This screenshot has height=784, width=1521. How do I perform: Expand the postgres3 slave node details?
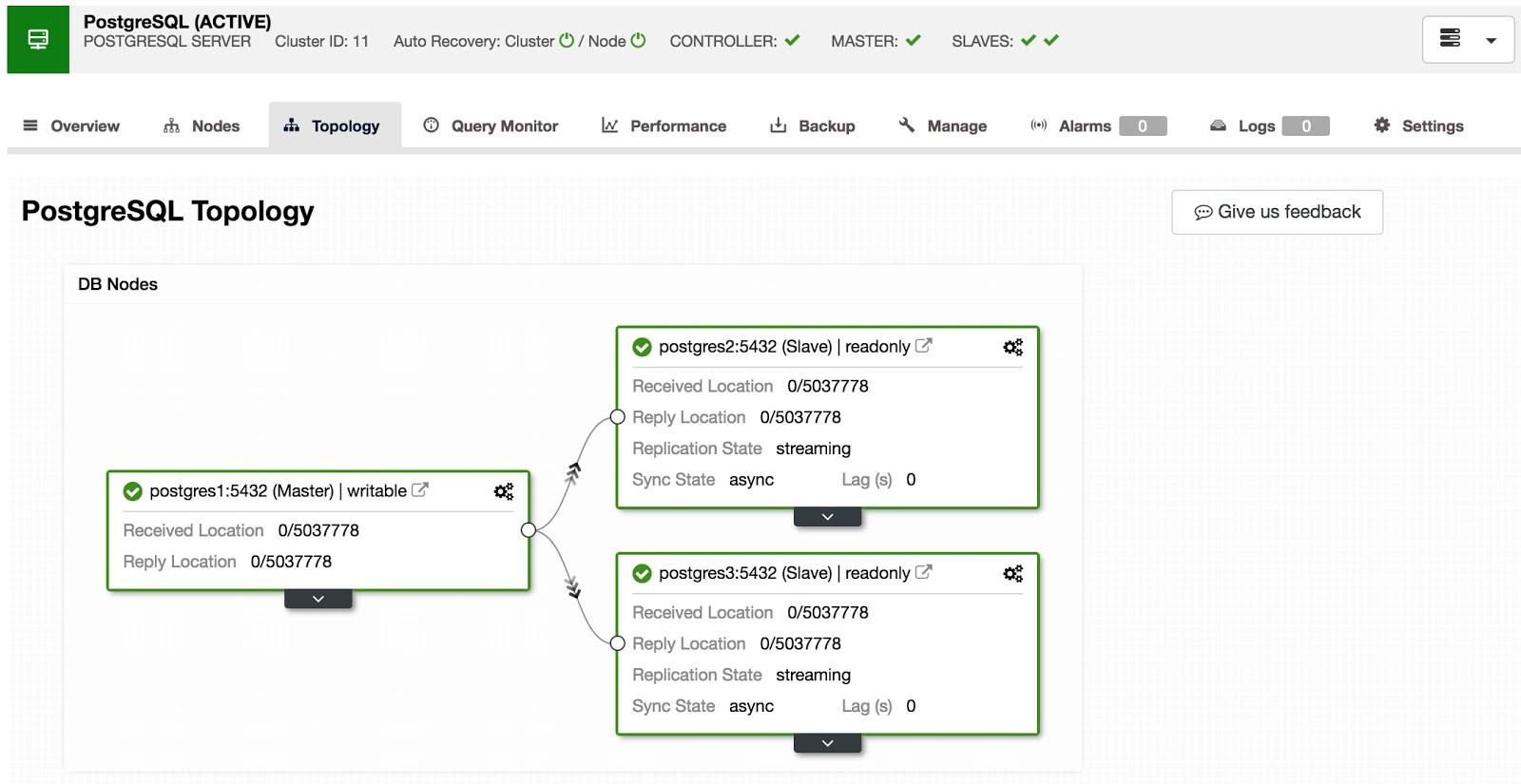pyautogui.click(x=828, y=743)
